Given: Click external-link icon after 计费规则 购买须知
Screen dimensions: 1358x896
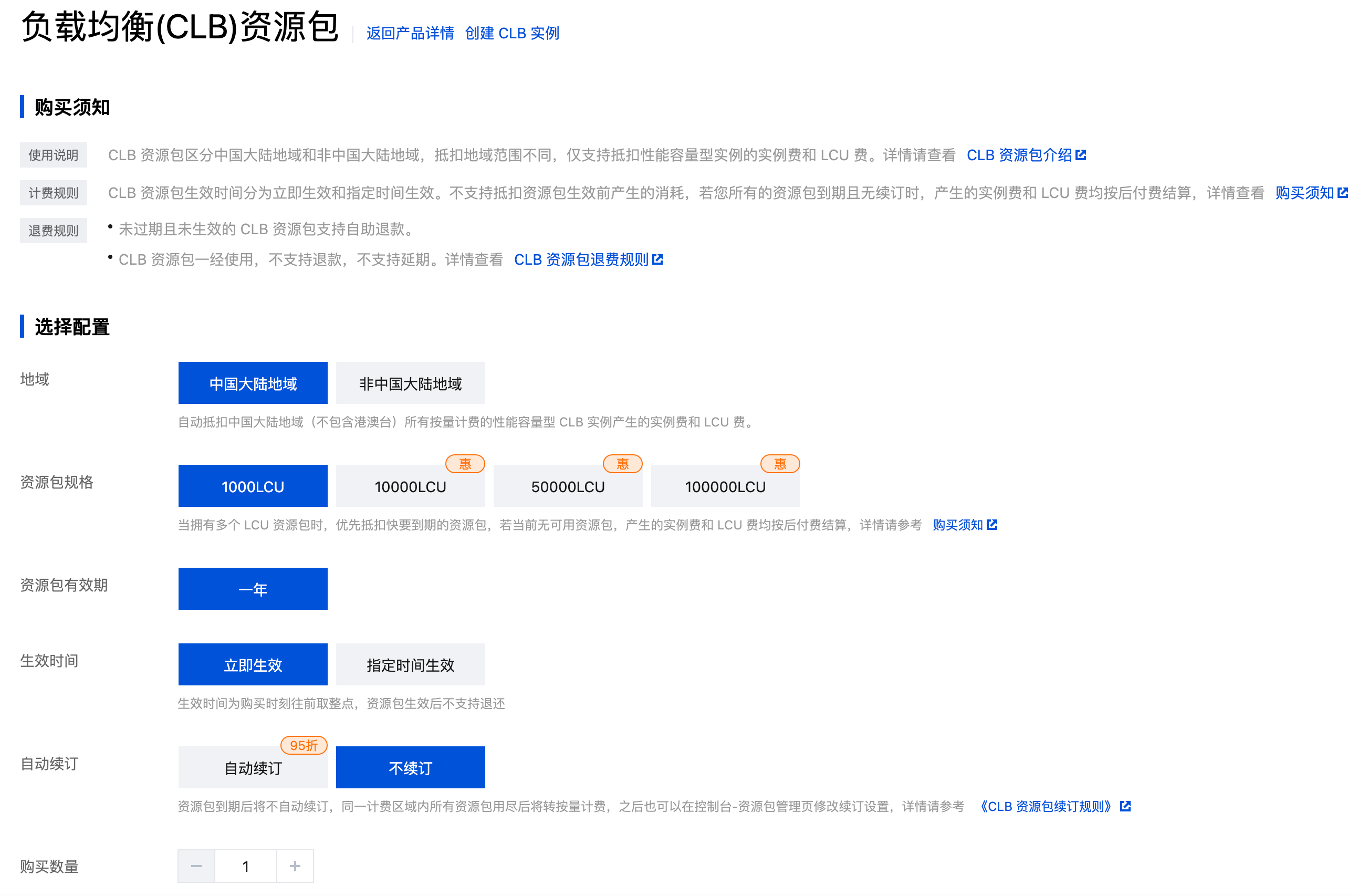Looking at the screenshot, I should coord(1342,193).
